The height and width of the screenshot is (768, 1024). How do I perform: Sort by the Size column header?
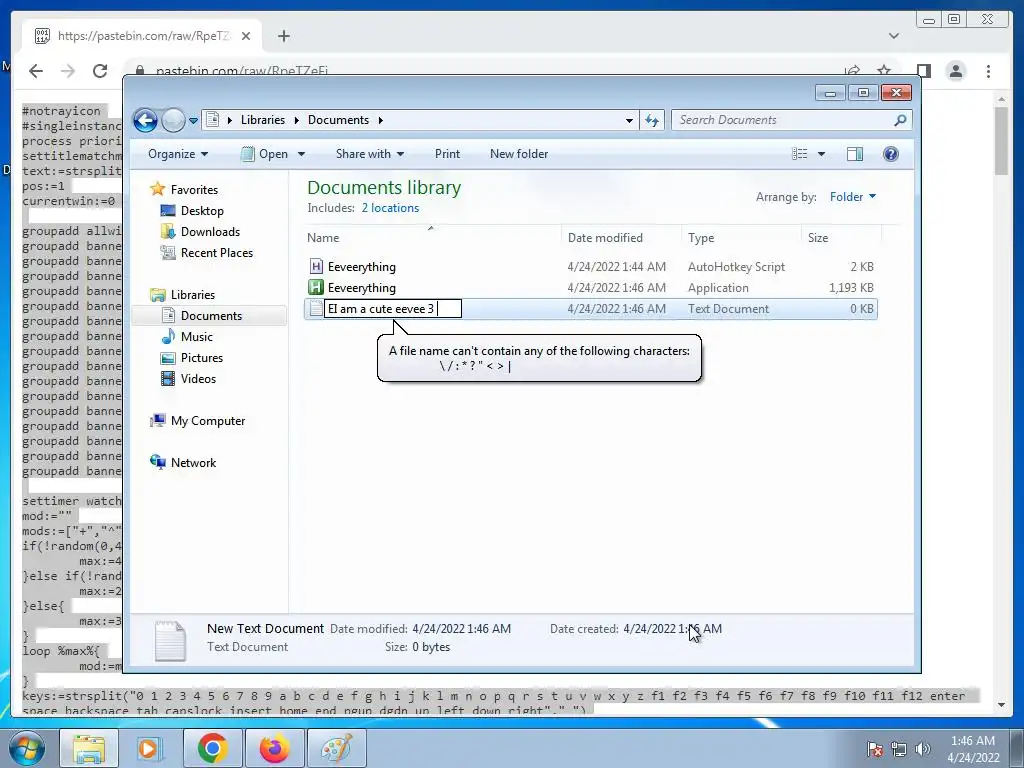click(x=842, y=238)
